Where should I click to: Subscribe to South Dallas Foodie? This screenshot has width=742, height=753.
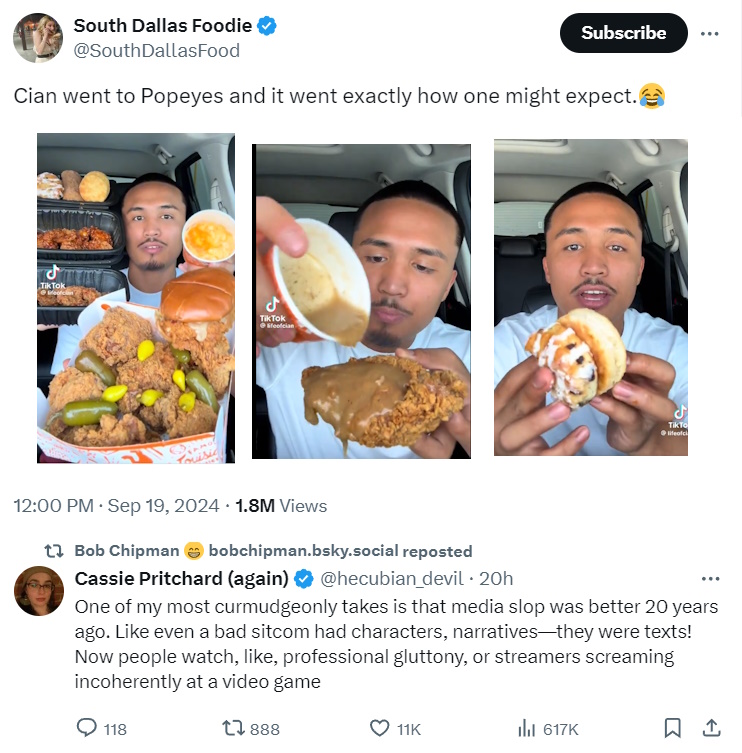click(623, 33)
